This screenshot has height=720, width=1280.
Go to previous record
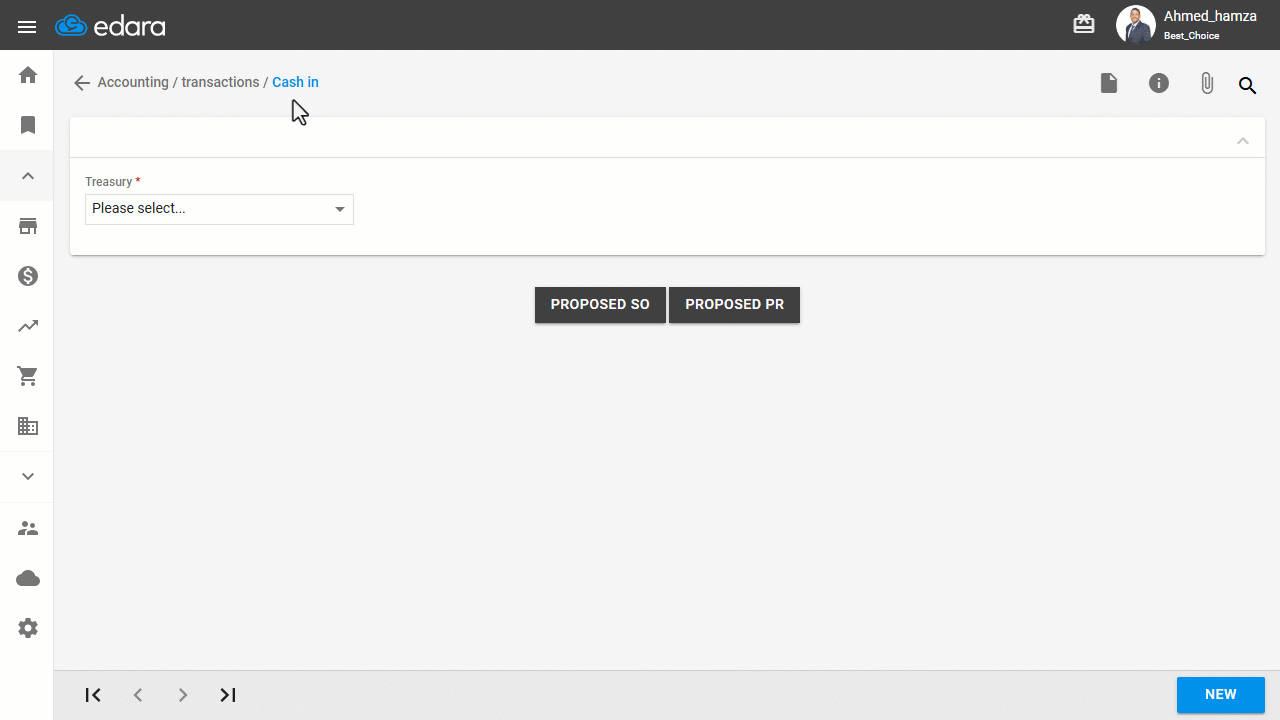138,695
